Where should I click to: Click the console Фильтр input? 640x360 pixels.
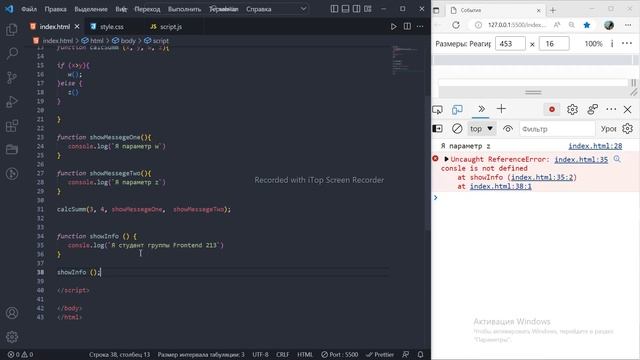pos(557,129)
